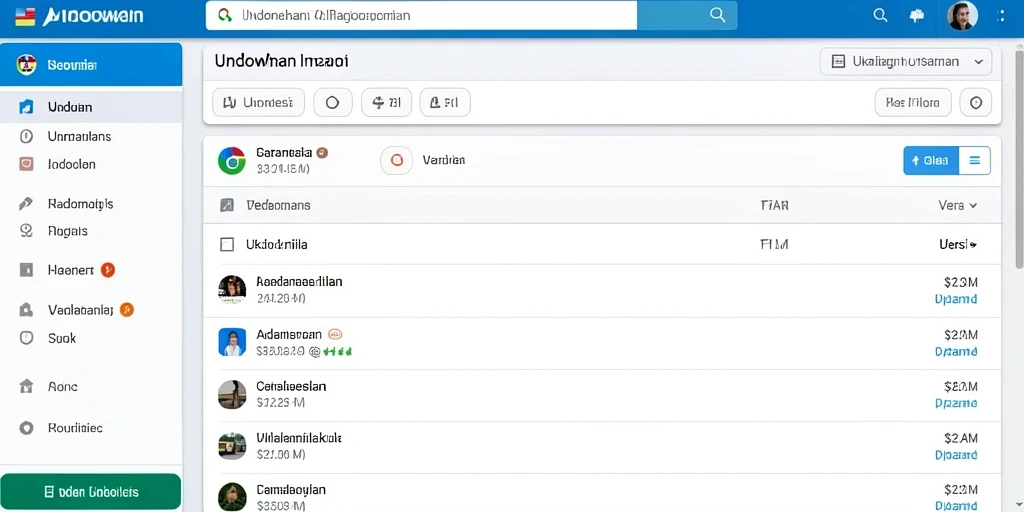The image size is (1024, 512).
Task: Open the header magnifier icon beside cloud
Action: 880,16
